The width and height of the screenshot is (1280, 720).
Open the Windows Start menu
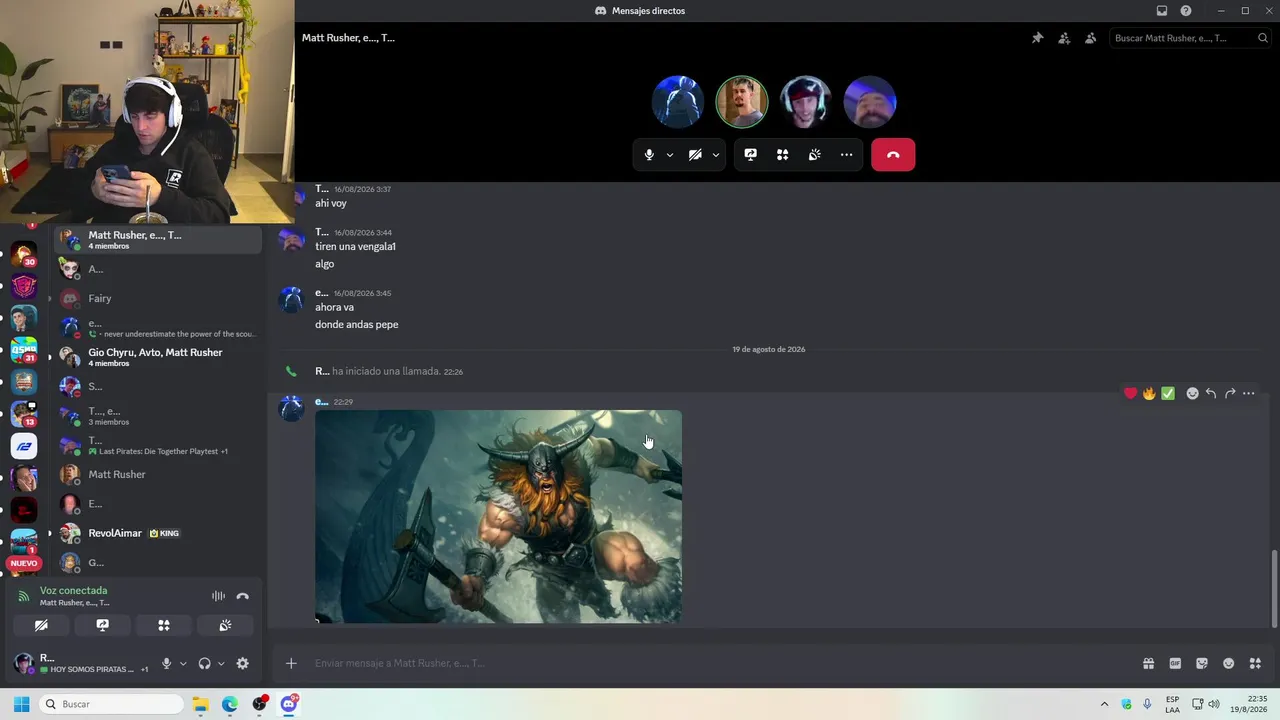point(21,704)
